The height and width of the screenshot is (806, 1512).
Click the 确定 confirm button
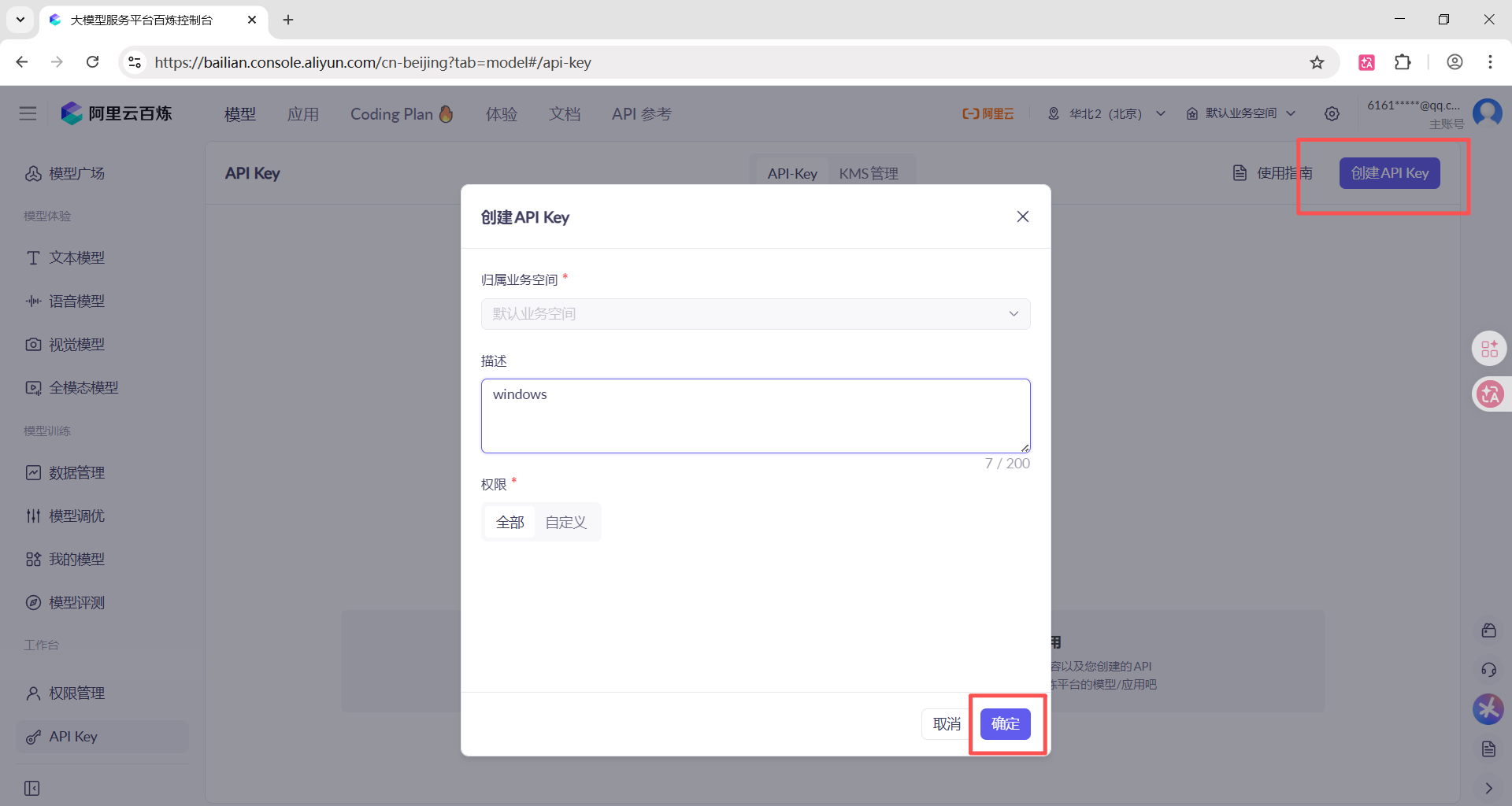tap(1005, 723)
